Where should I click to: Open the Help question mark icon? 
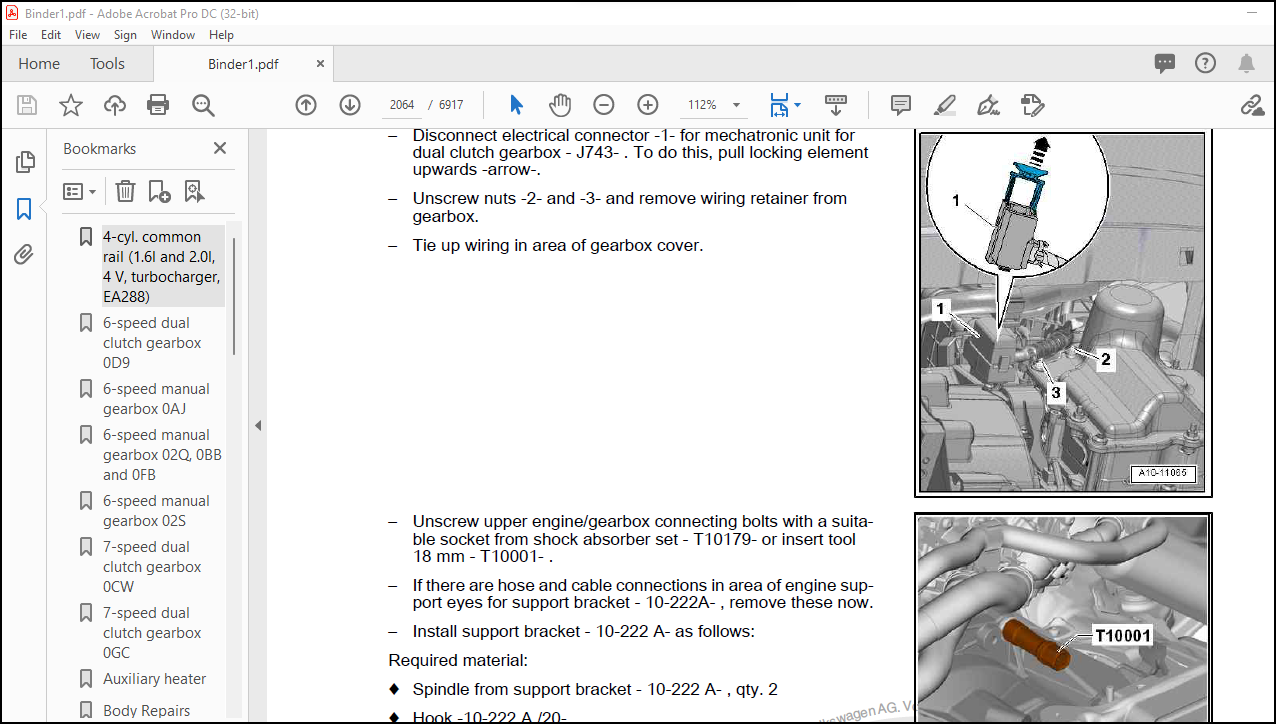click(x=1206, y=64)
